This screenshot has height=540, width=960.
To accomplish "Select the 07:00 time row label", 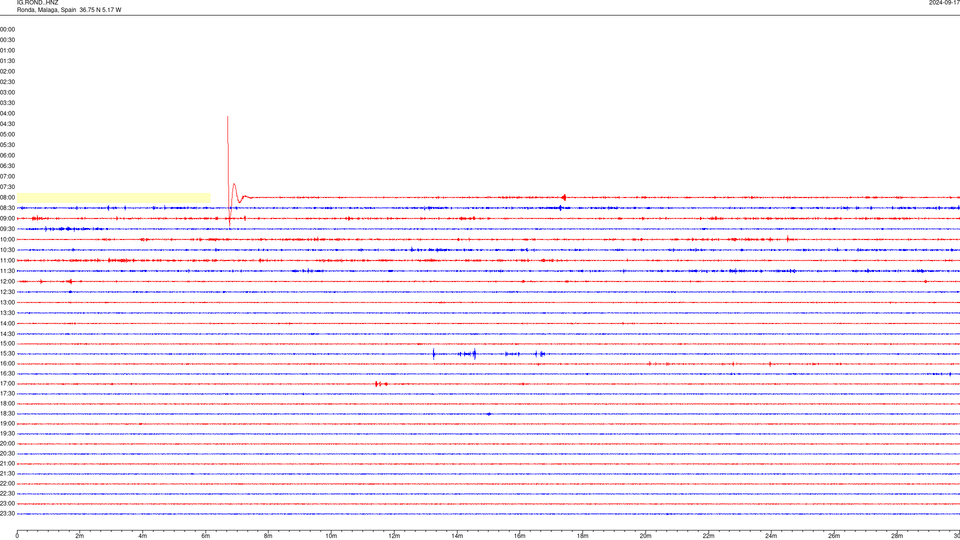I will coord(7,176).
